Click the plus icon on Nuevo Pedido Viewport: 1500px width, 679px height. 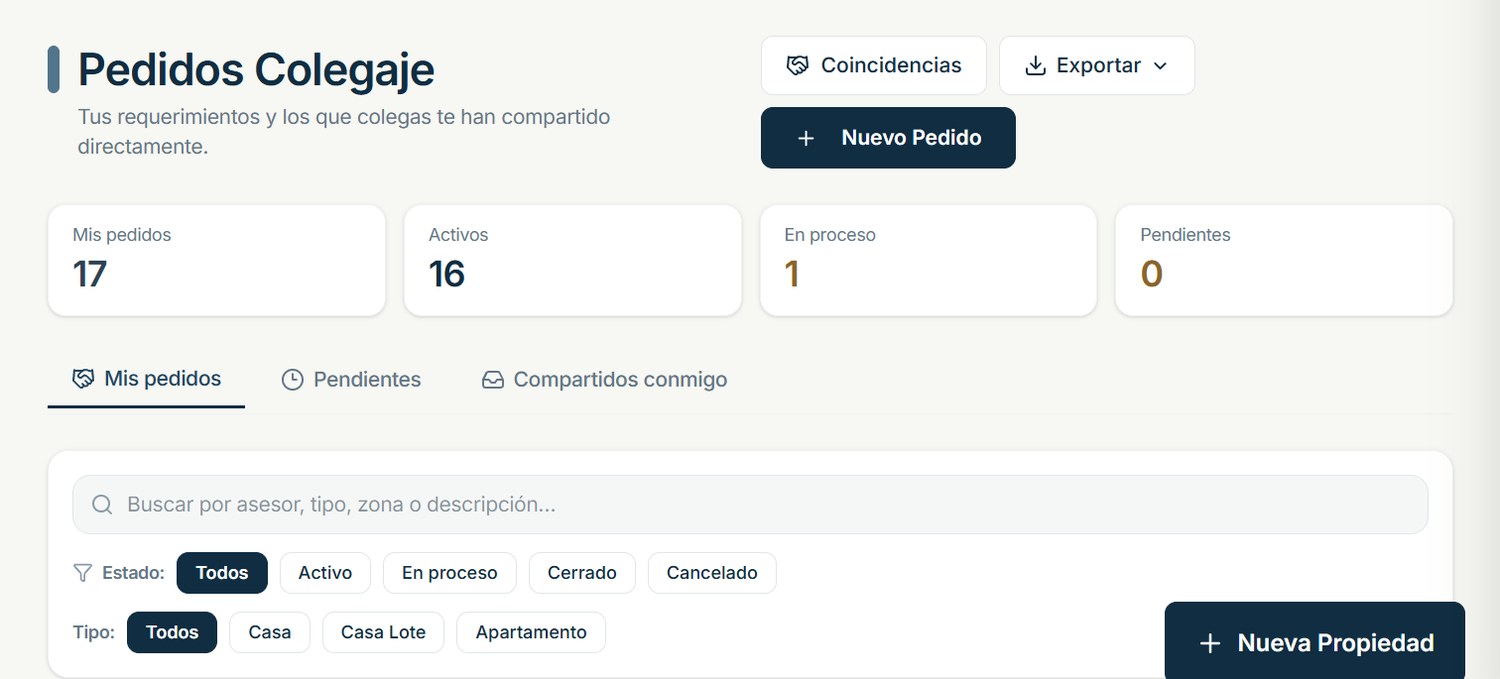coord(806,138)
